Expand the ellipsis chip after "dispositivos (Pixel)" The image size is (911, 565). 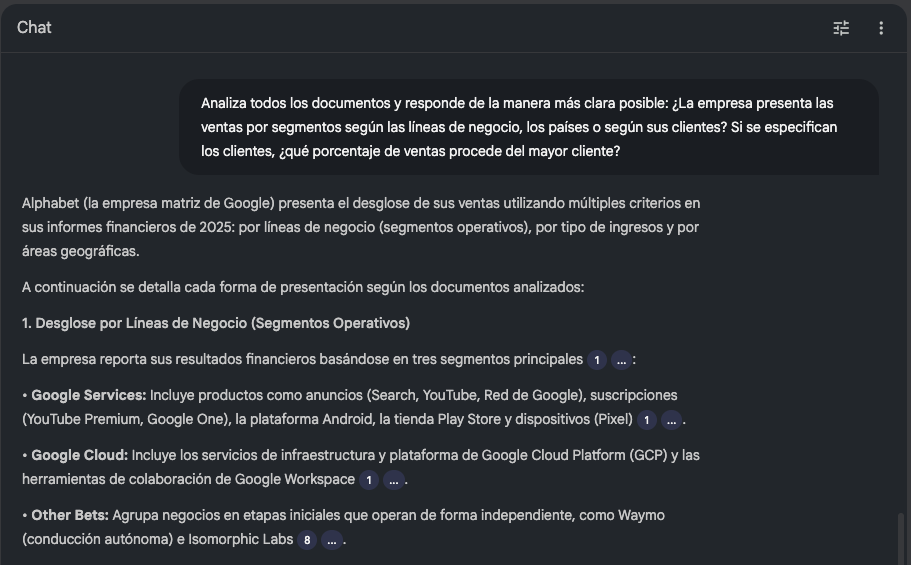pos(671,420)
